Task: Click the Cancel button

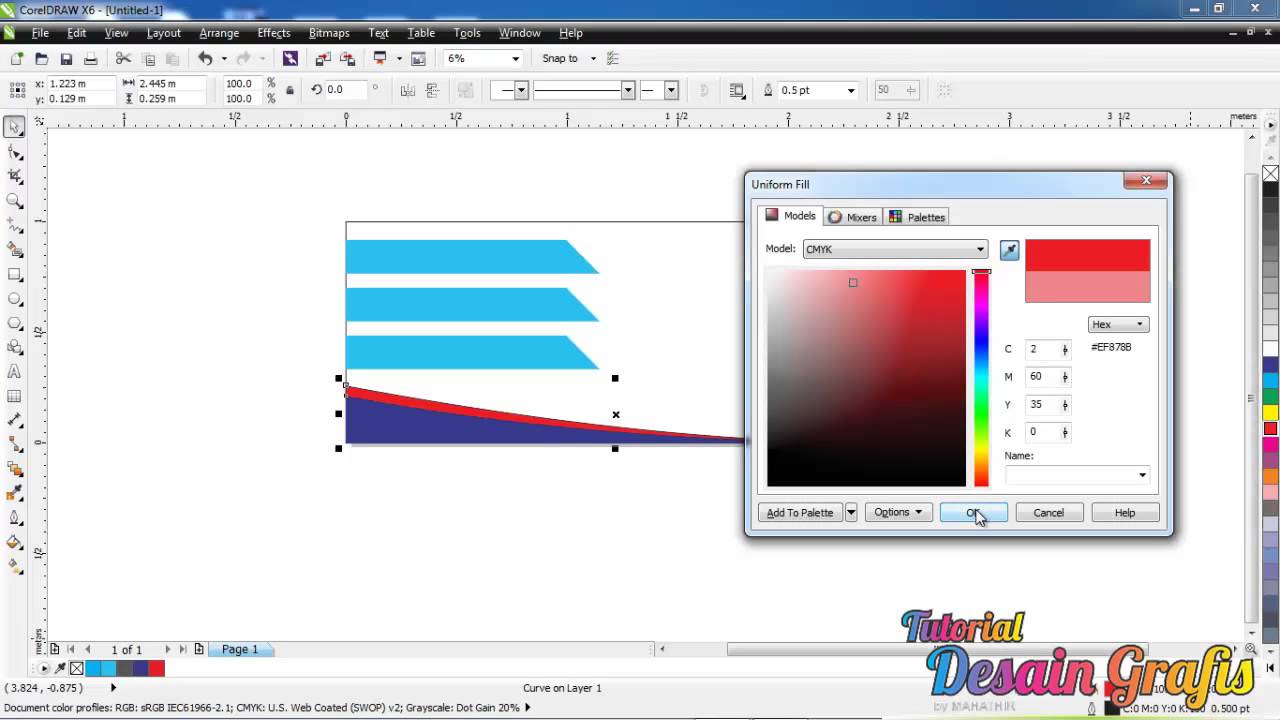Action: coord(1049,512)
